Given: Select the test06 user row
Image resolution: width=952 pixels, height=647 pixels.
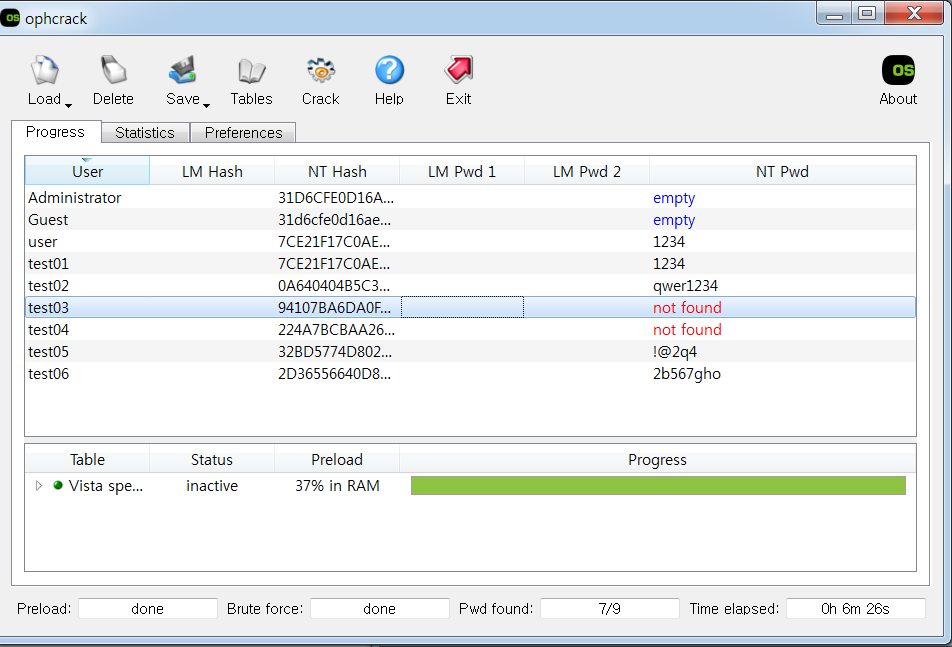Looking at the screenshot, I should (x=471, y=373).
